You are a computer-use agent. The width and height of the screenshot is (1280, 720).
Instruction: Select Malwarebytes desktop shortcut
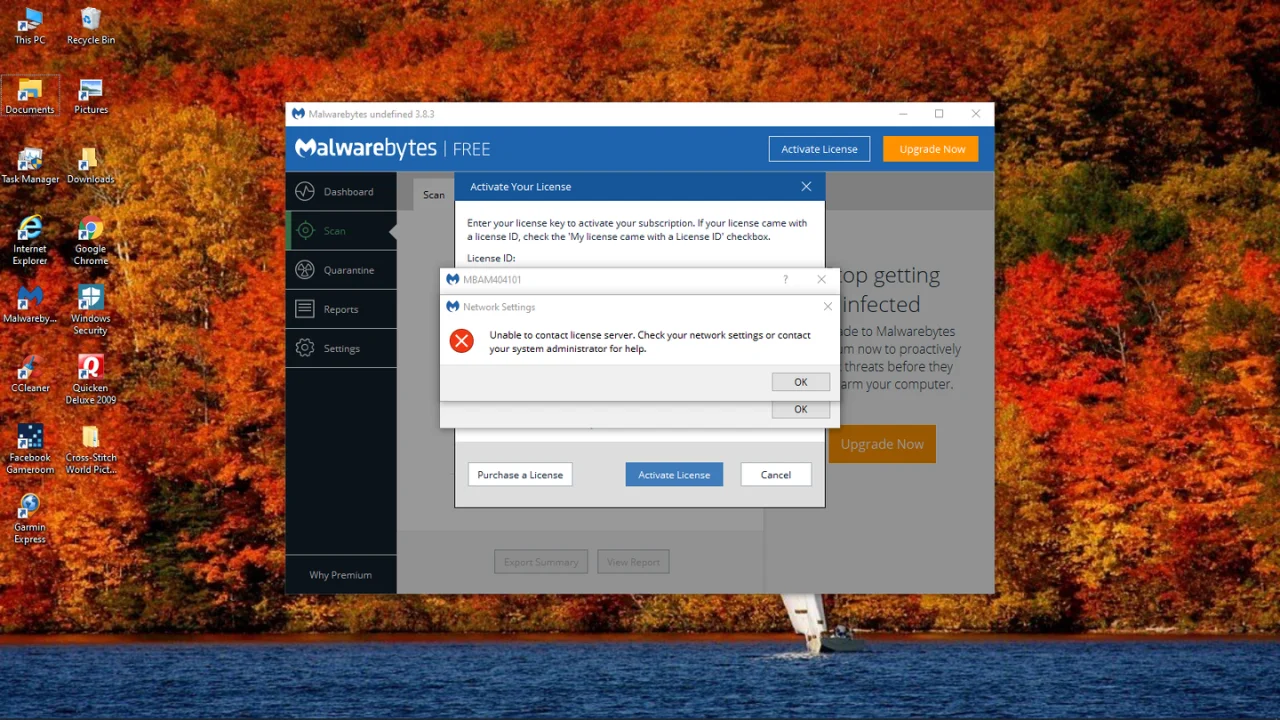point(30,305)
